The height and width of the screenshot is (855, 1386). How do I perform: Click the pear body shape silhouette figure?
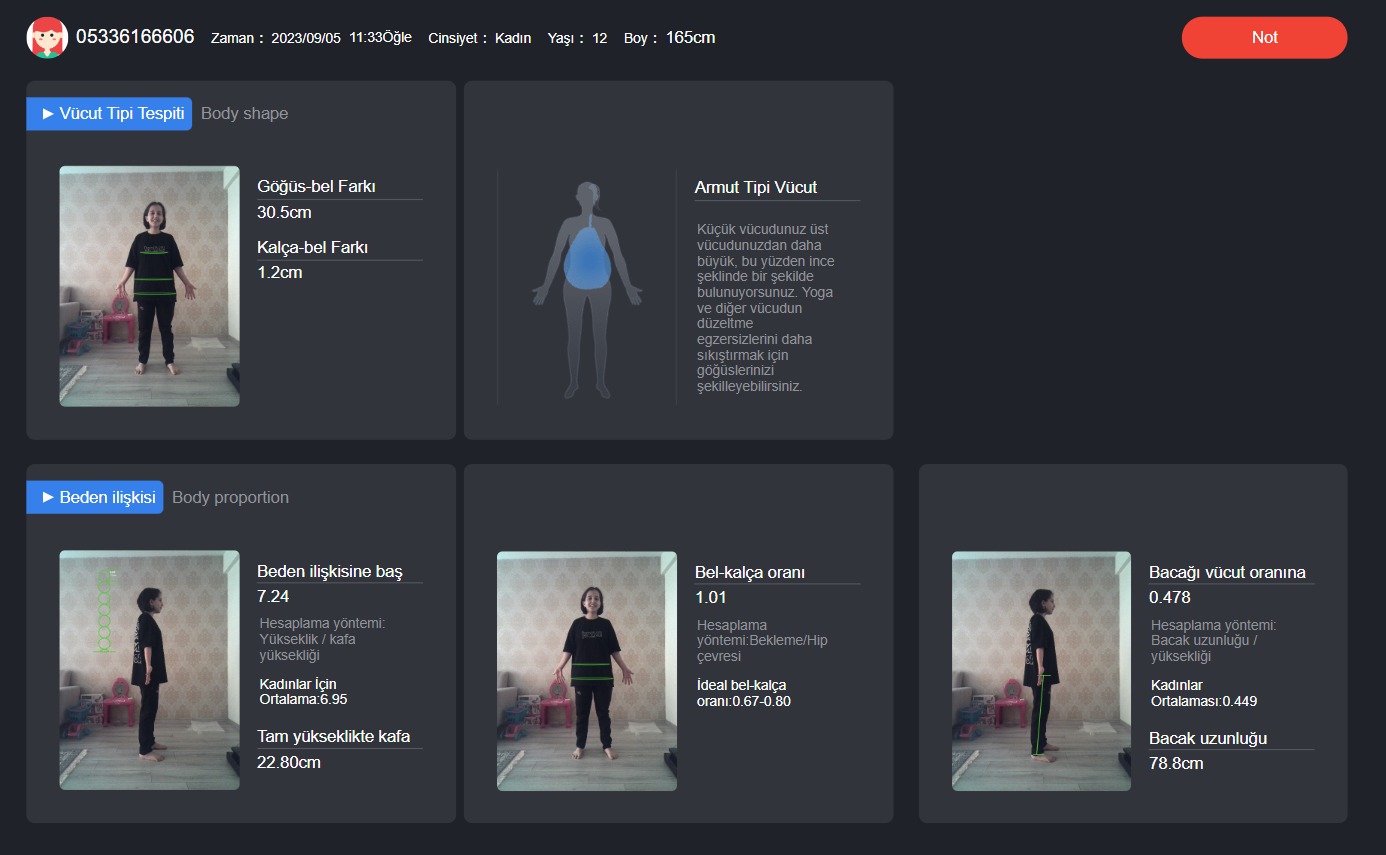click(587, 288)
